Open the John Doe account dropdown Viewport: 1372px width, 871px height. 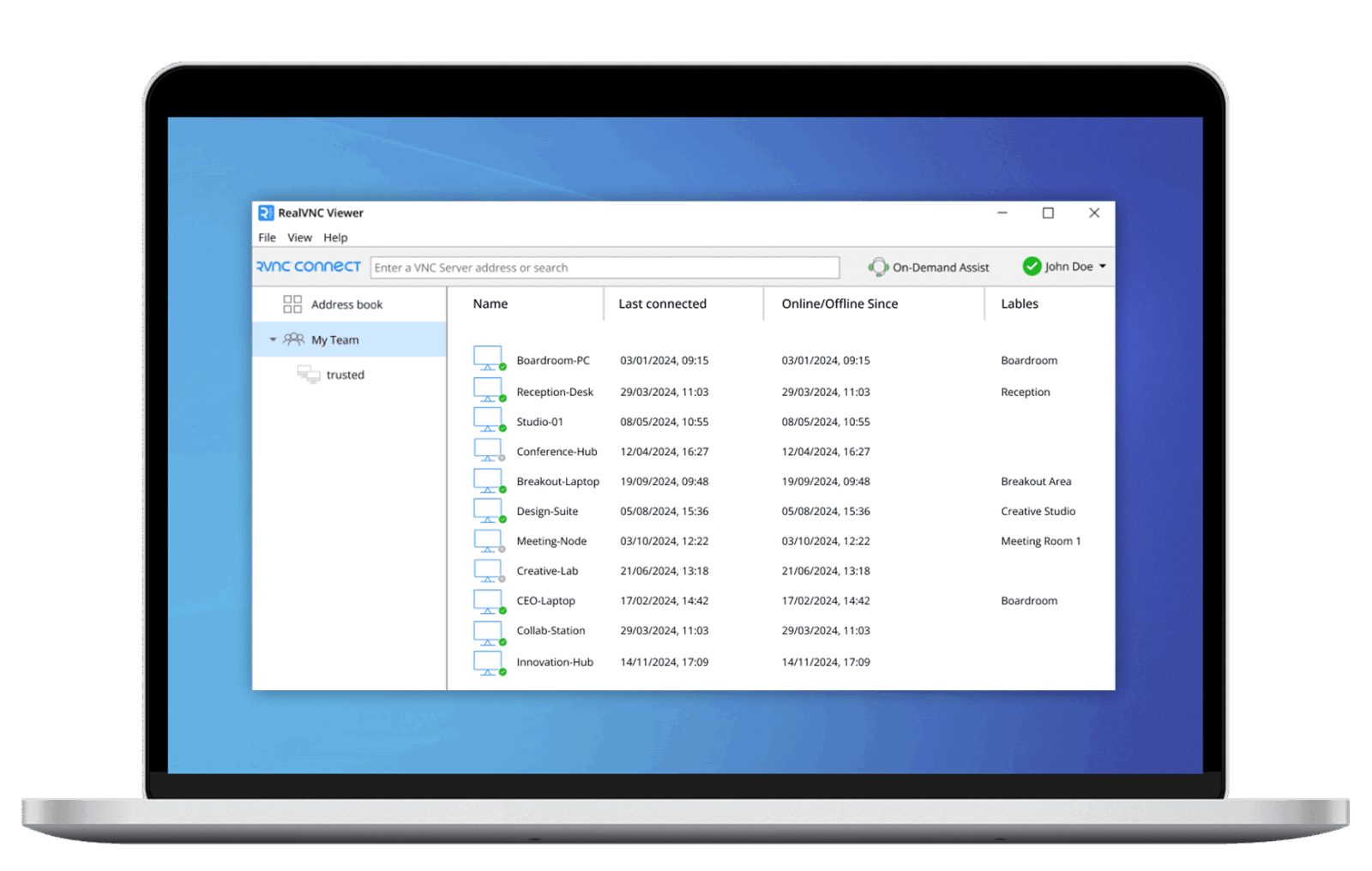1103,267
